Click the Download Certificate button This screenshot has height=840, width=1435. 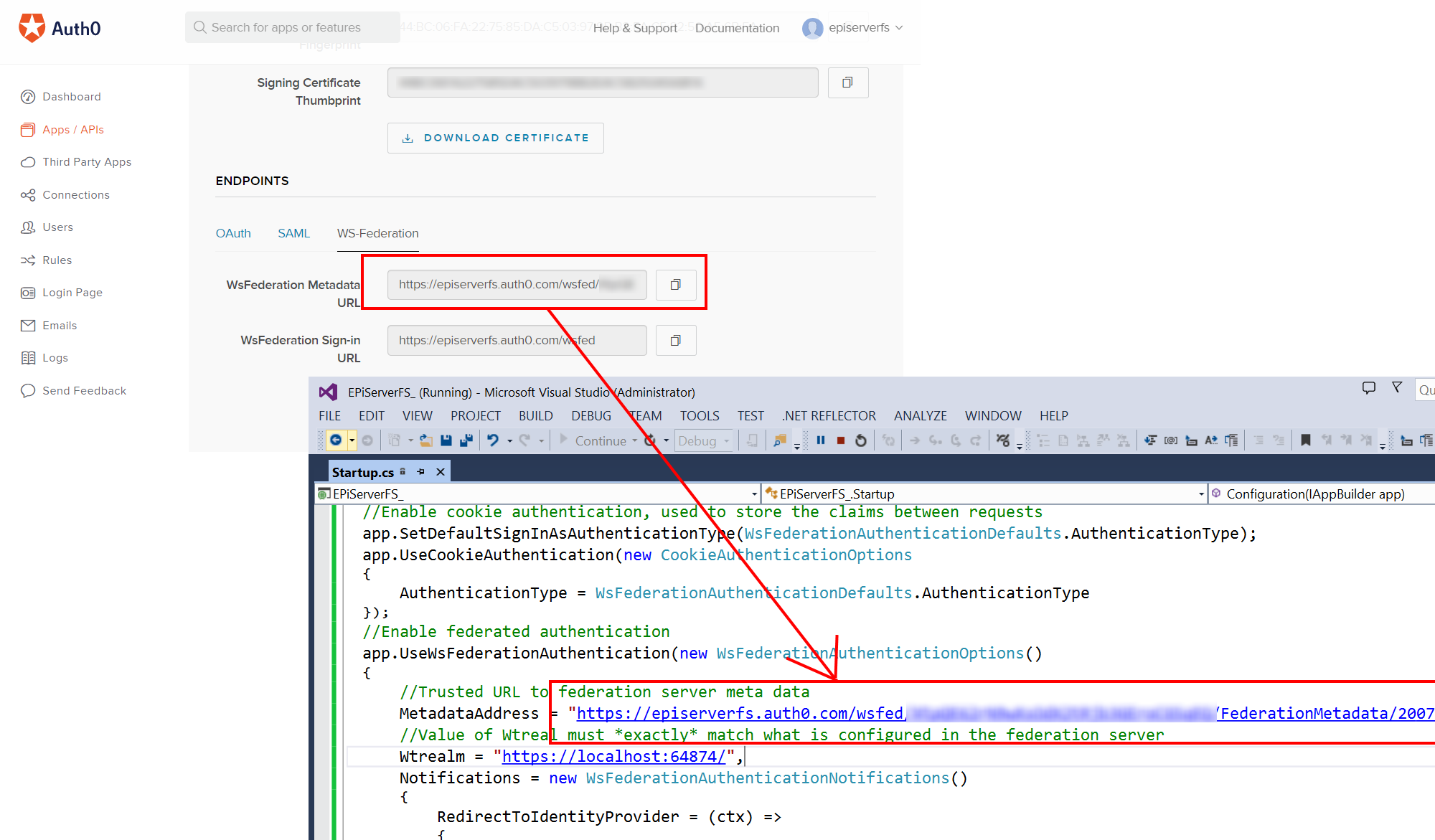(495, 138)
